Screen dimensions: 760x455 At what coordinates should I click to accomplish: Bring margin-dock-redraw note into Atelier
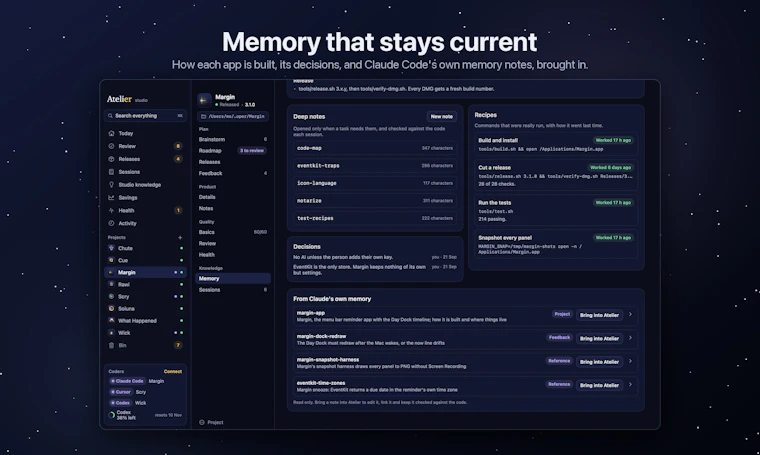pos(599,338)
